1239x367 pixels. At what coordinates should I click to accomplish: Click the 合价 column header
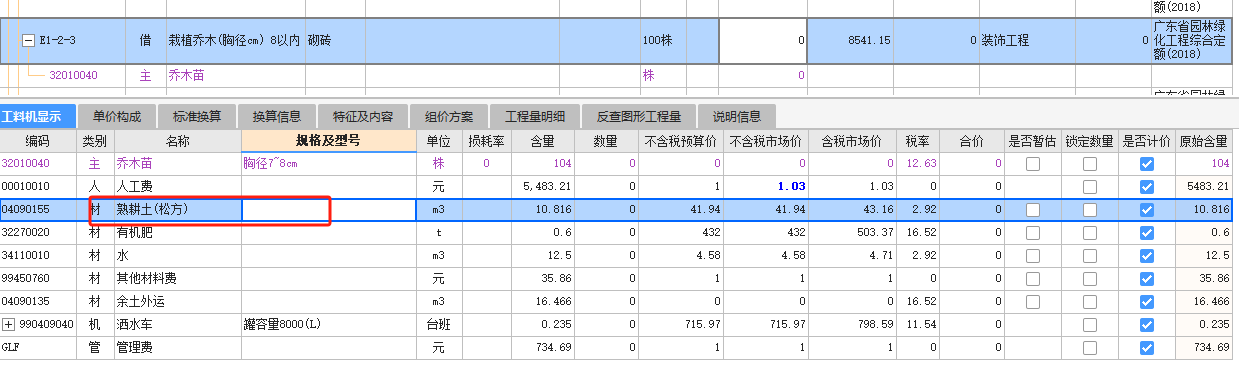[971, 141]
